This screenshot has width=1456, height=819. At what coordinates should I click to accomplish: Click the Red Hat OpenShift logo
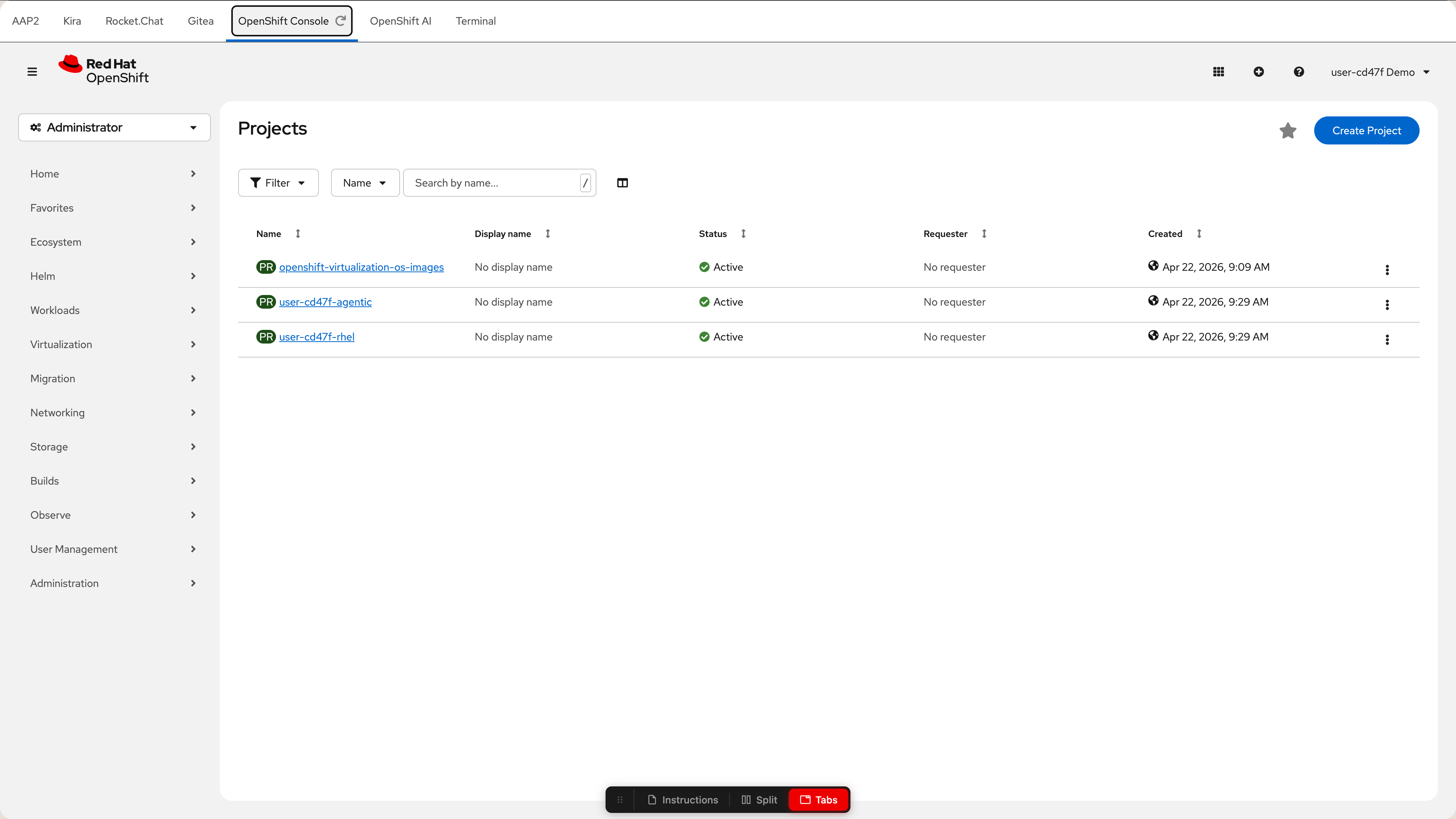coord(104,70)
